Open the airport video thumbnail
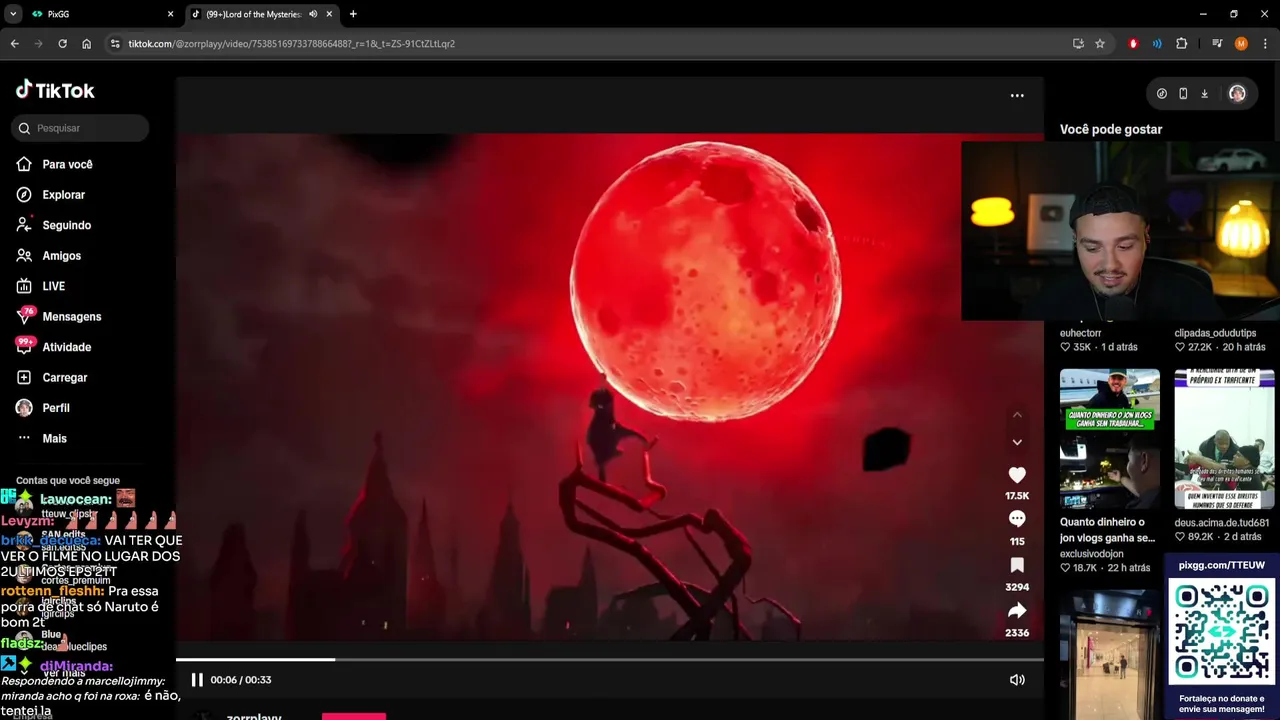 [1110, 655]
